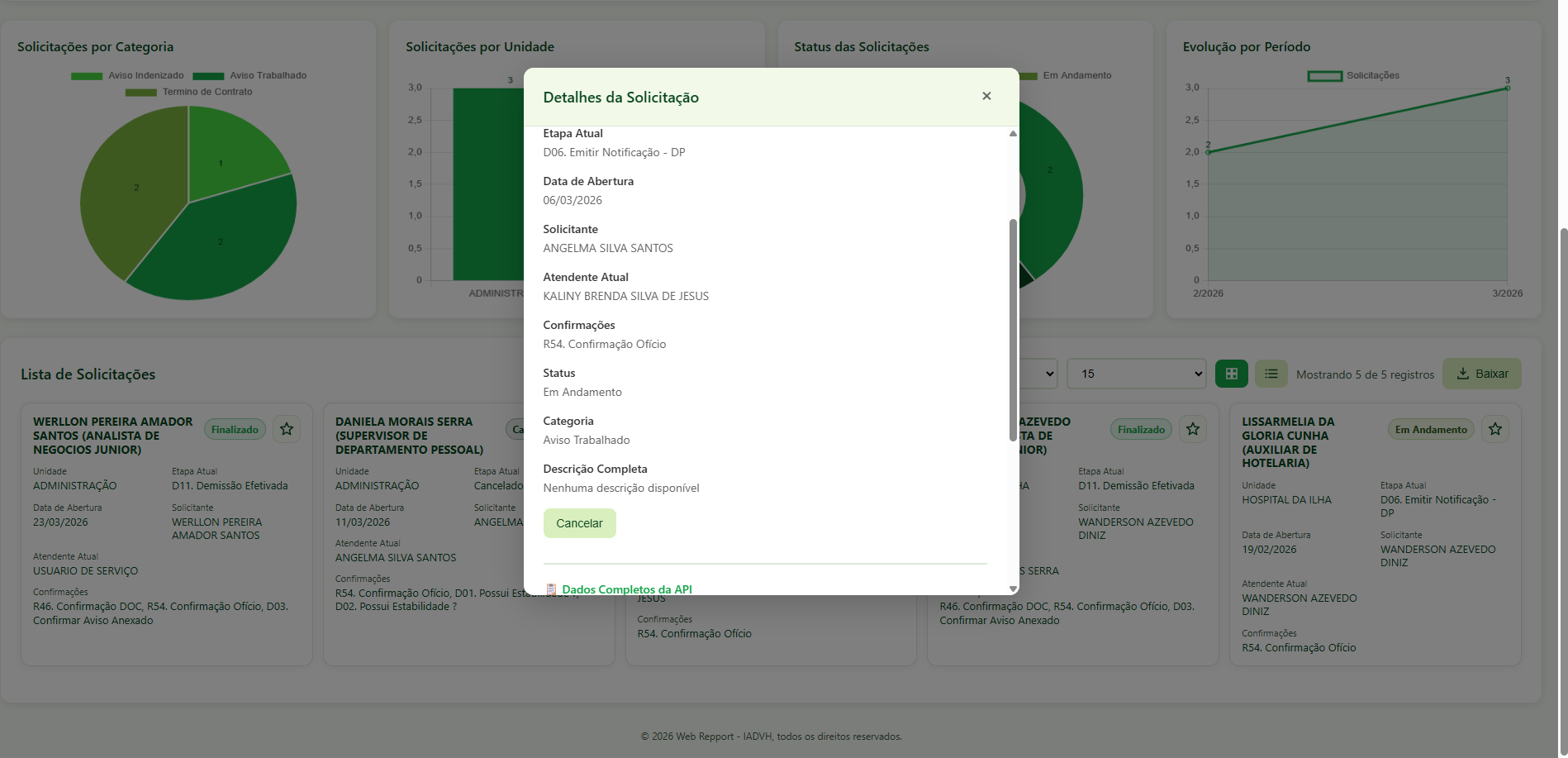Click the WERLLON PEREIRA AMADOR SANTOS card title
Viewport: 1568px width, 758px height.
click(x=112, y=436)
